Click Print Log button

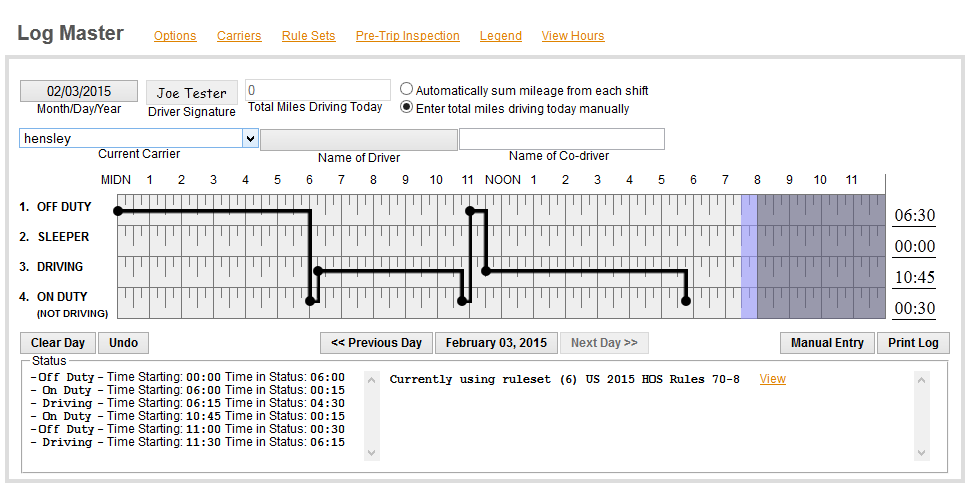click(x=913, y=343)
